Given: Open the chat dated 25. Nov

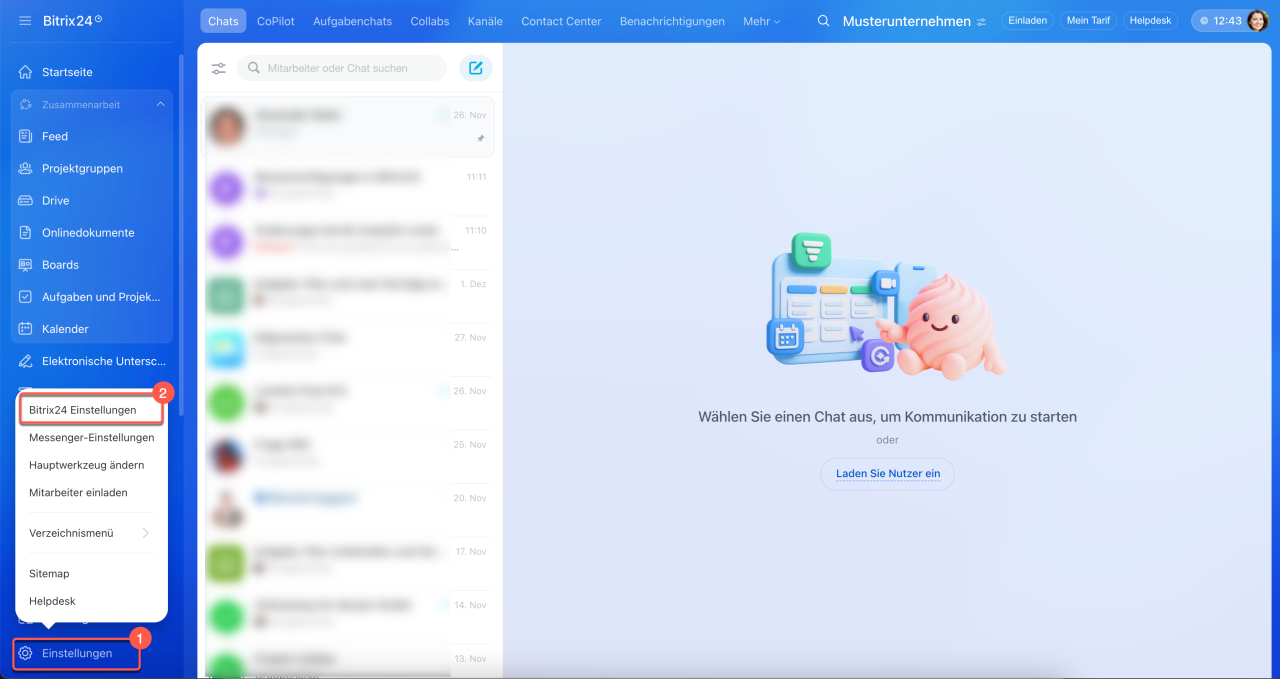Looking at the screenshot, I should tap(350, 454).
